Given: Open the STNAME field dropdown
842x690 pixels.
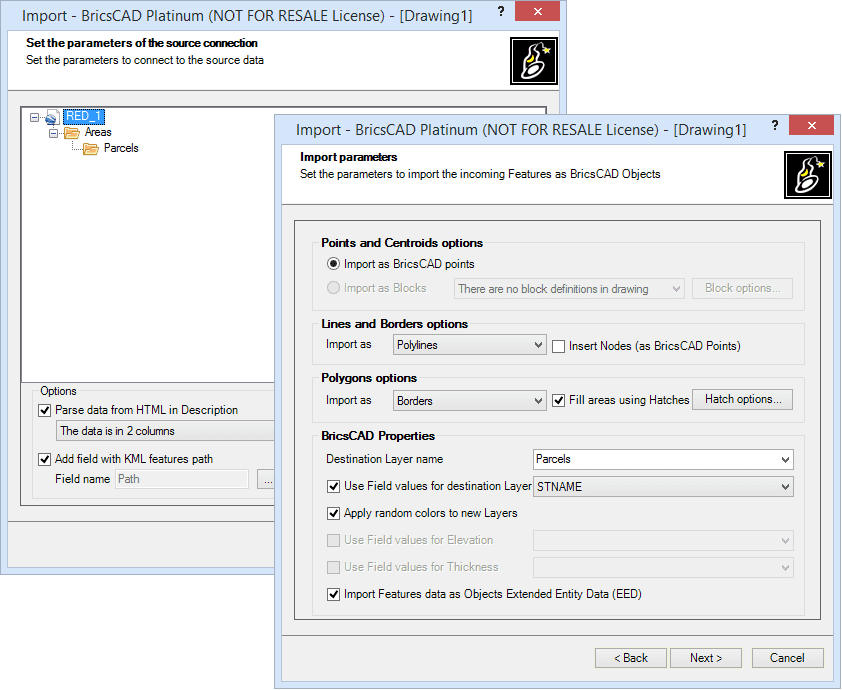Looking at the screenshot, I should coord(663,487).
